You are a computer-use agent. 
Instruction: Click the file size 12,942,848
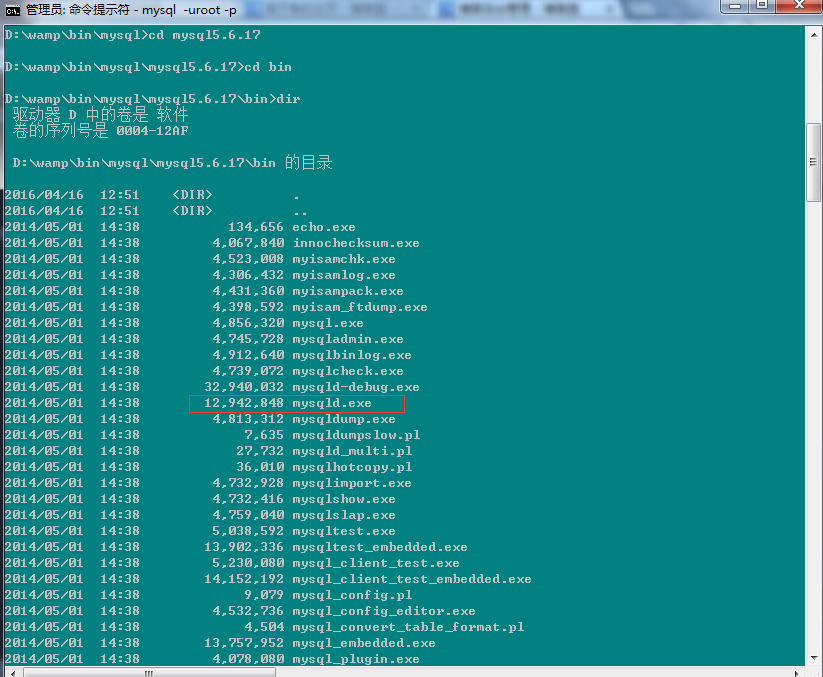click(x=244, y=403)
